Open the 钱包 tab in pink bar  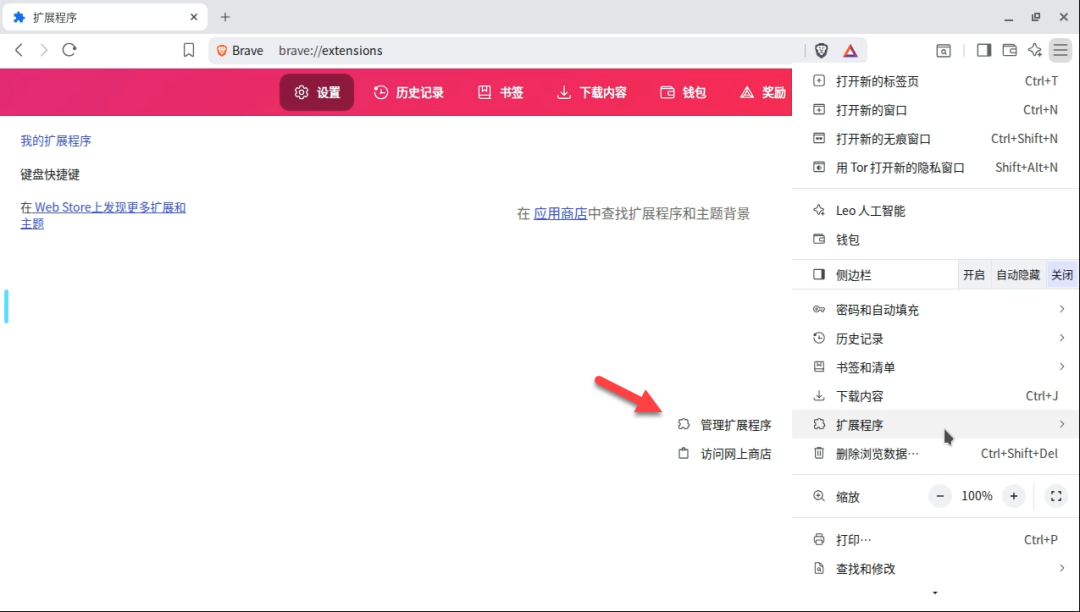[x=683, y=92]
